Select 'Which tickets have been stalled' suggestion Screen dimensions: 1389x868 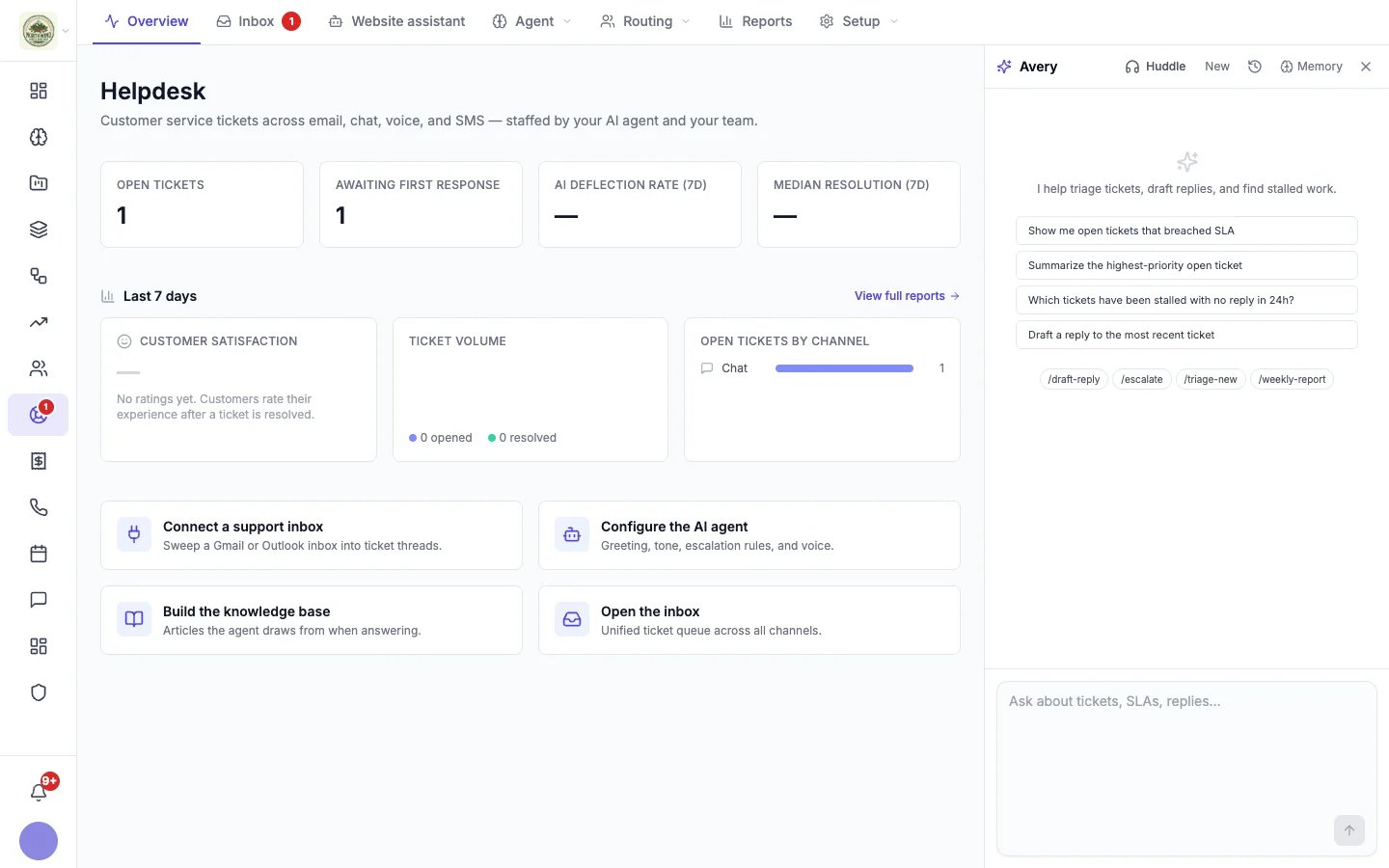tap(1186, 300)
